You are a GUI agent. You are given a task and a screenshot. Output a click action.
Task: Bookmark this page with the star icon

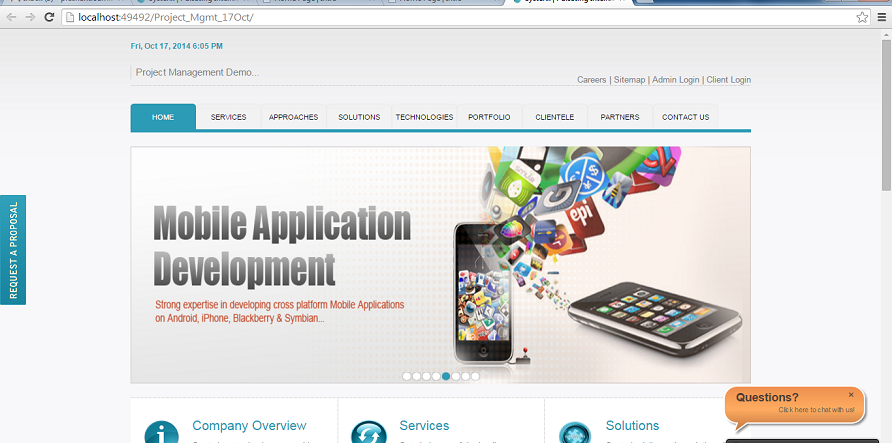pos(862,17)
